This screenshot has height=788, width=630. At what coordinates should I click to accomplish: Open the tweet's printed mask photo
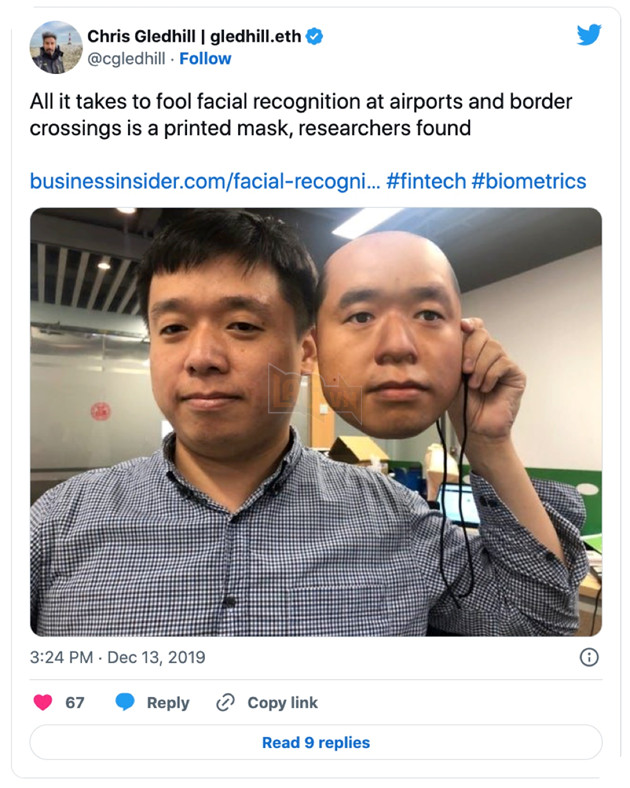316,422
